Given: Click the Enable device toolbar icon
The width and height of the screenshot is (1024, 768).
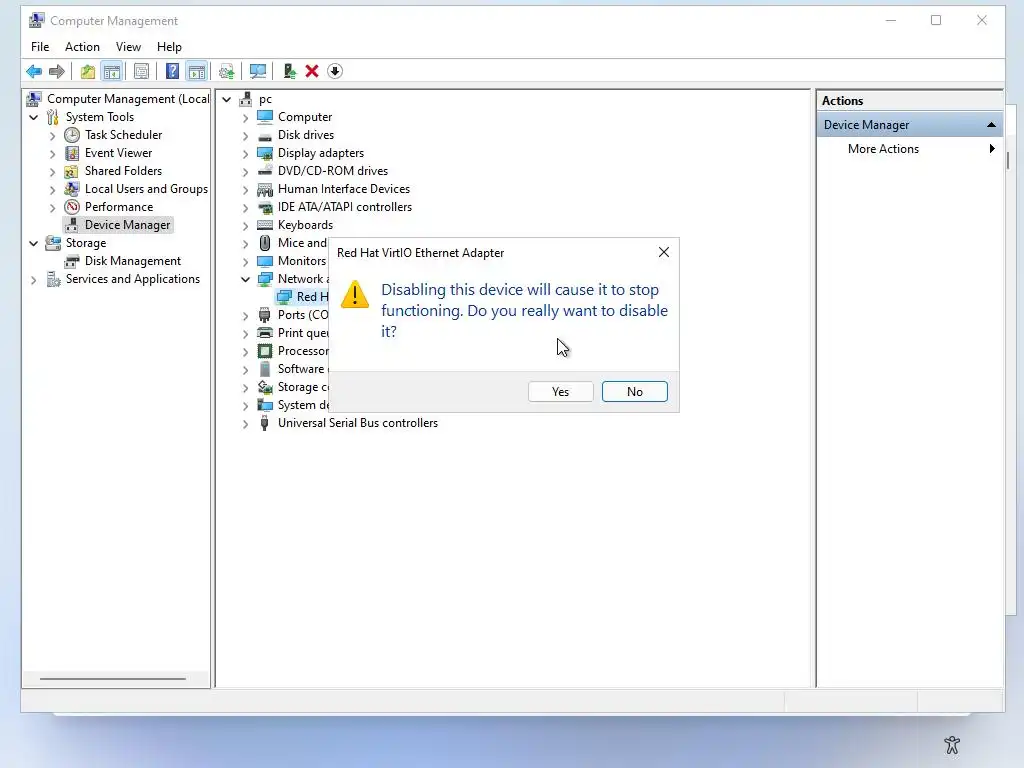Looking at the screenshot, I should [x=289, y=71].
